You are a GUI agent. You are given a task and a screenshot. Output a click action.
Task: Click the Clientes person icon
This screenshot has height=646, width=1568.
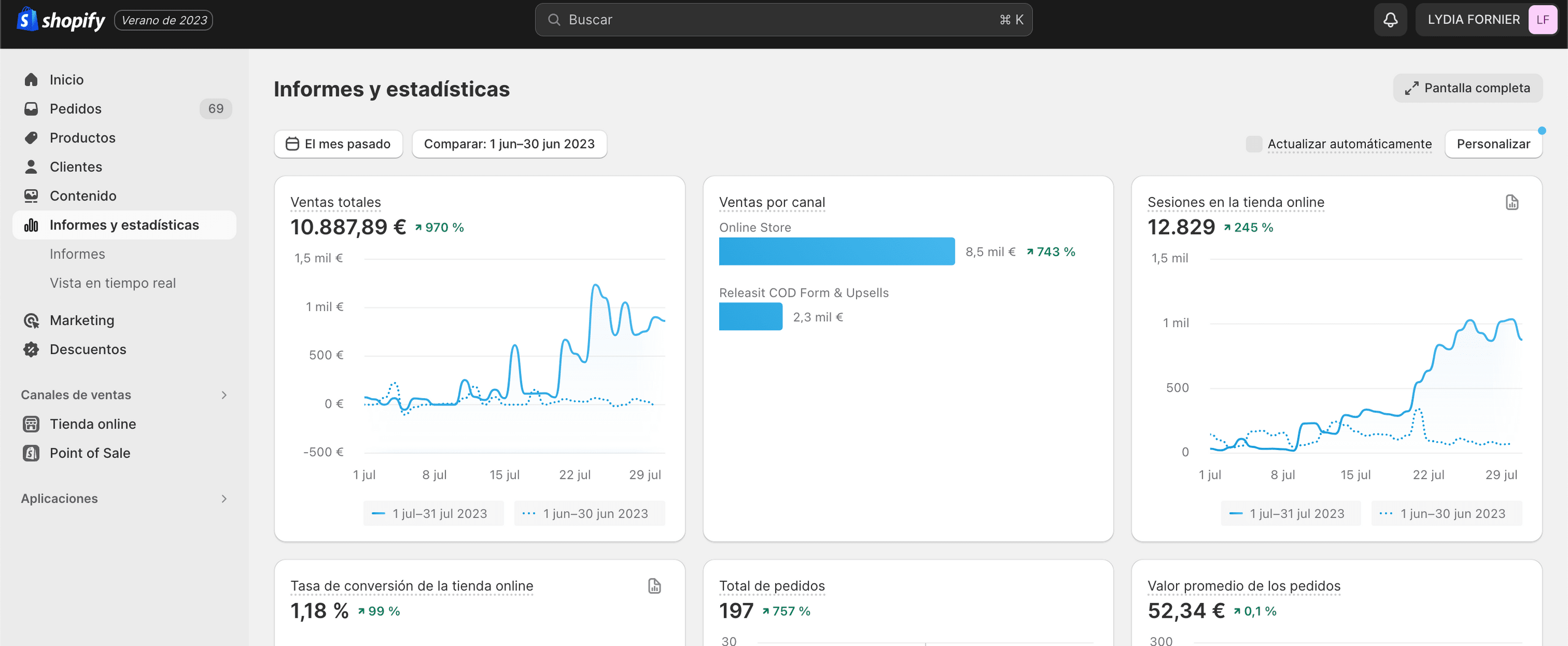31,167
